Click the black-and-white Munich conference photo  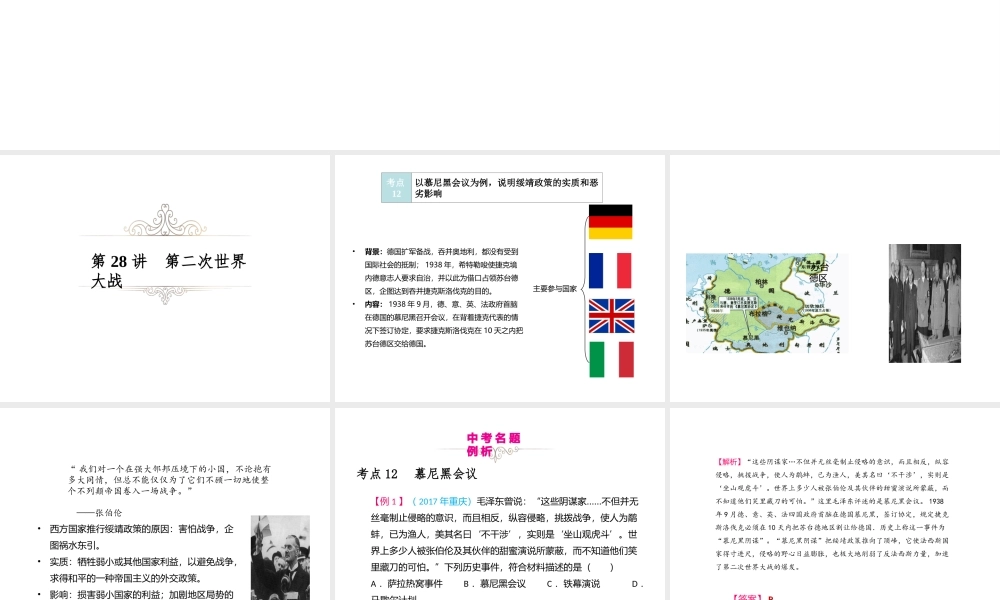coord(925,303)
